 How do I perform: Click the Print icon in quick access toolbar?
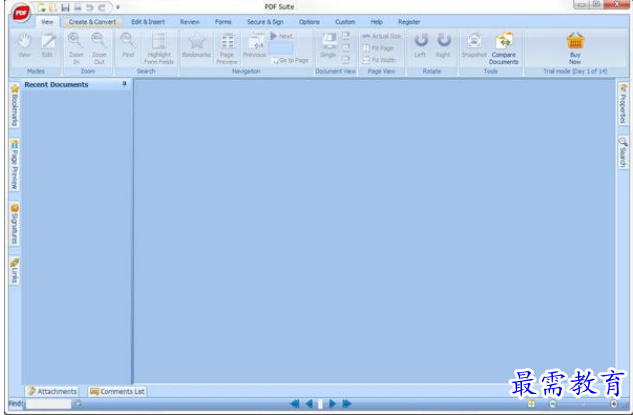[x=78, y=7]
